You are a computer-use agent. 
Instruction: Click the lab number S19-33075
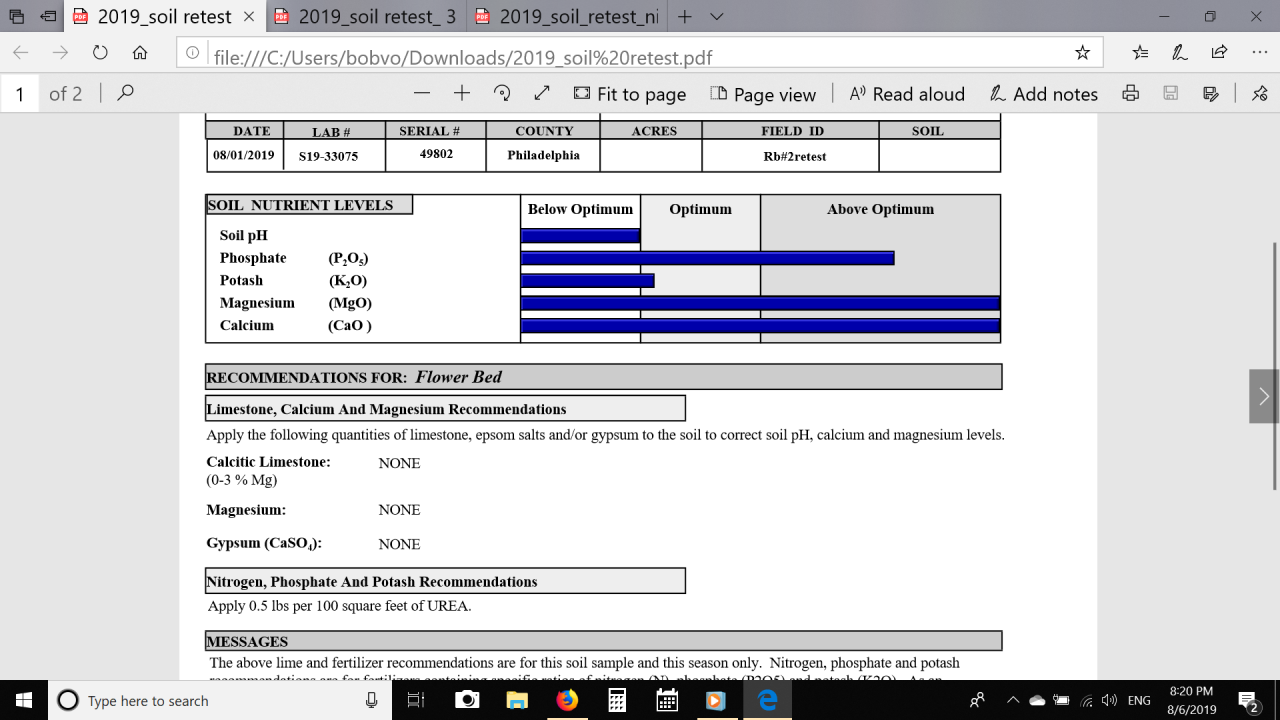(x=328, y=157)
